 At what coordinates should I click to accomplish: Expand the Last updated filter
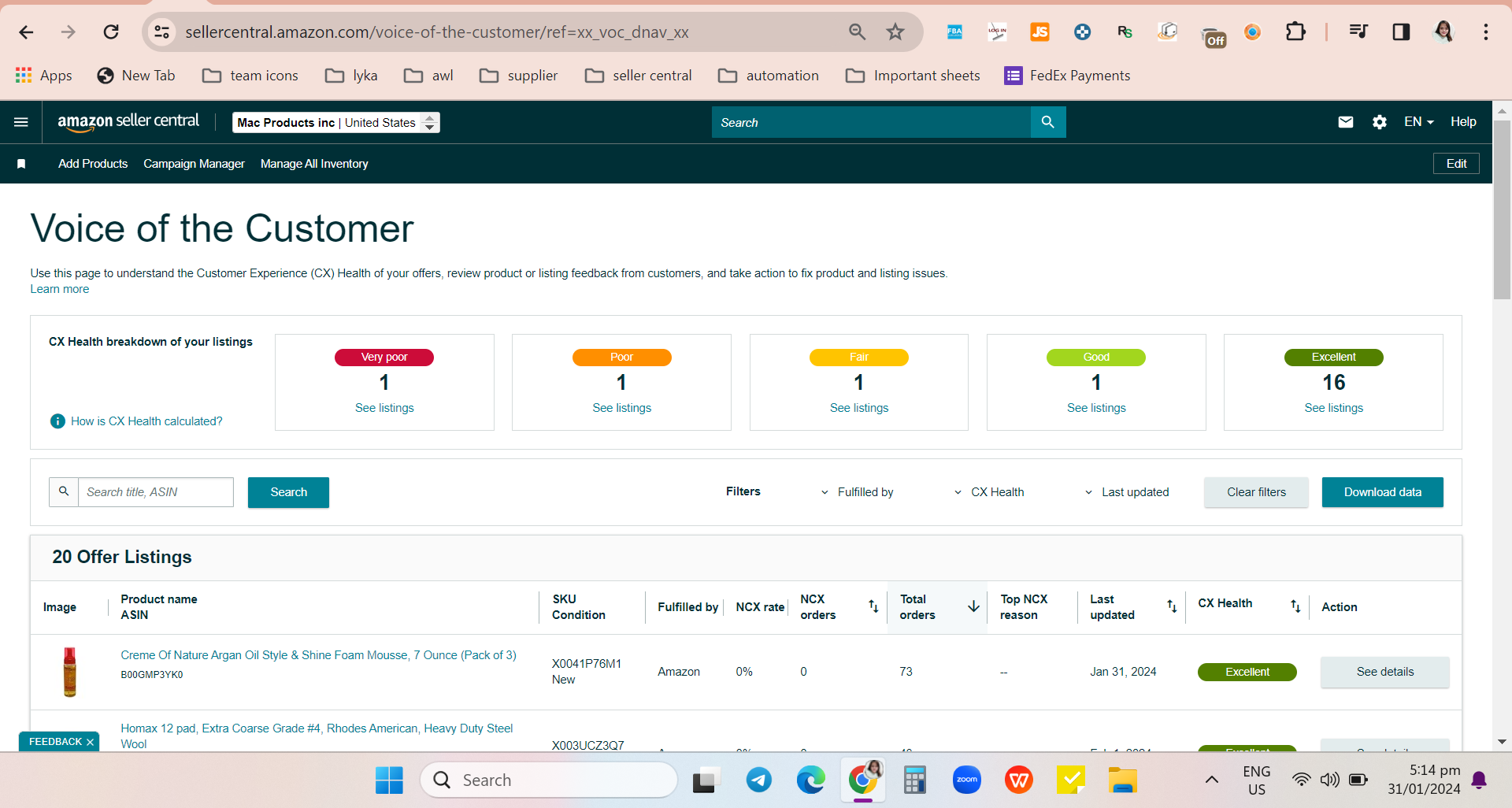pos(1126,492)
